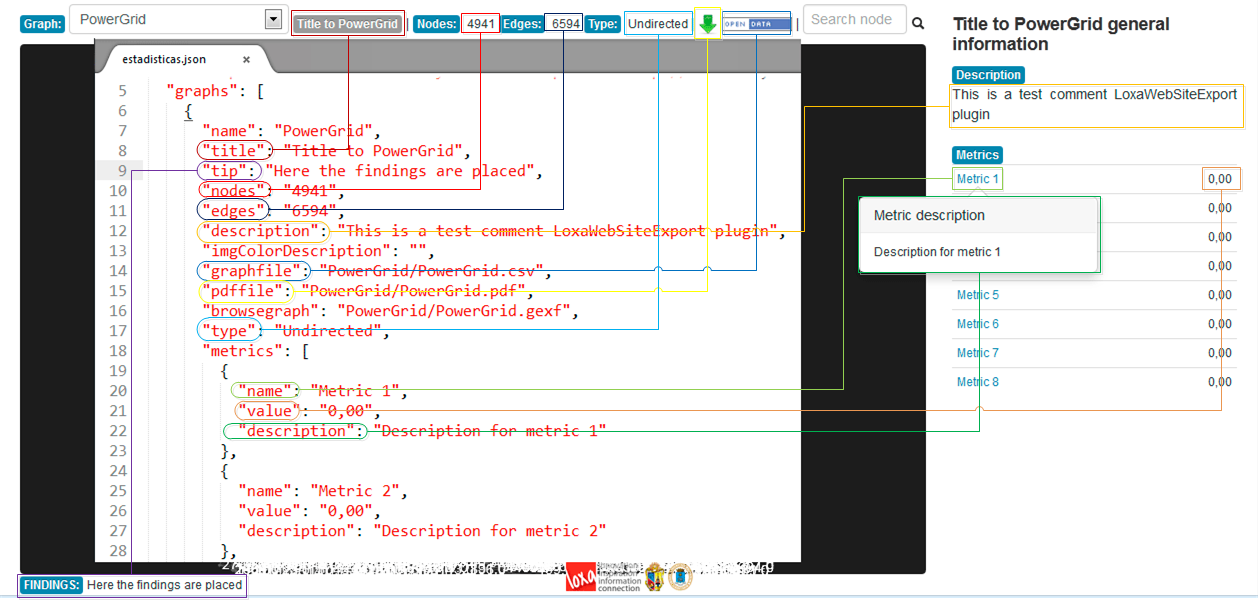Viewport: 1259px width, 600px height.
Task: Click the 'Title to PowerGrid general information' heading
Action: (1061, 34)
